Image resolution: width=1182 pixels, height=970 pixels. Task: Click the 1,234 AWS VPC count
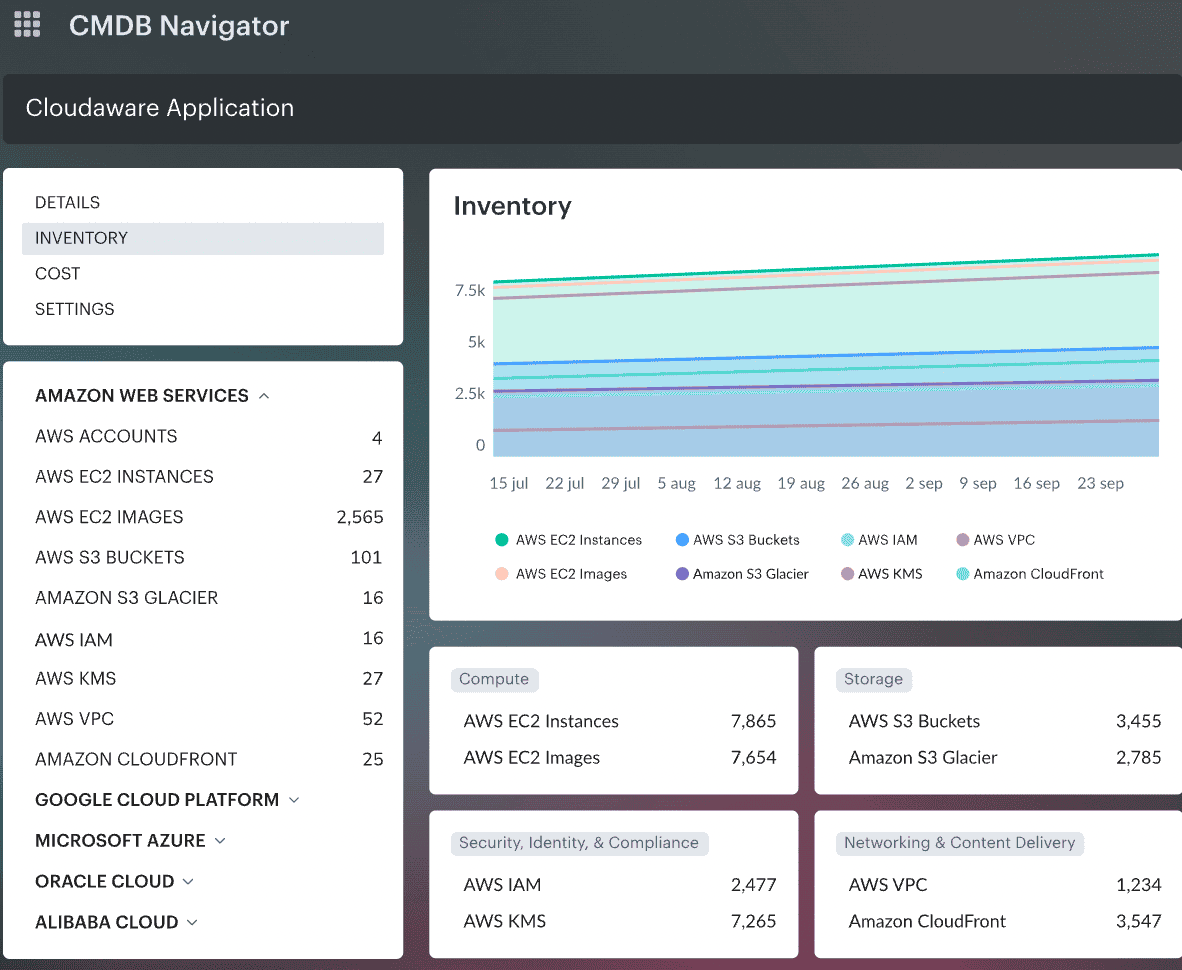point(1138,885)
